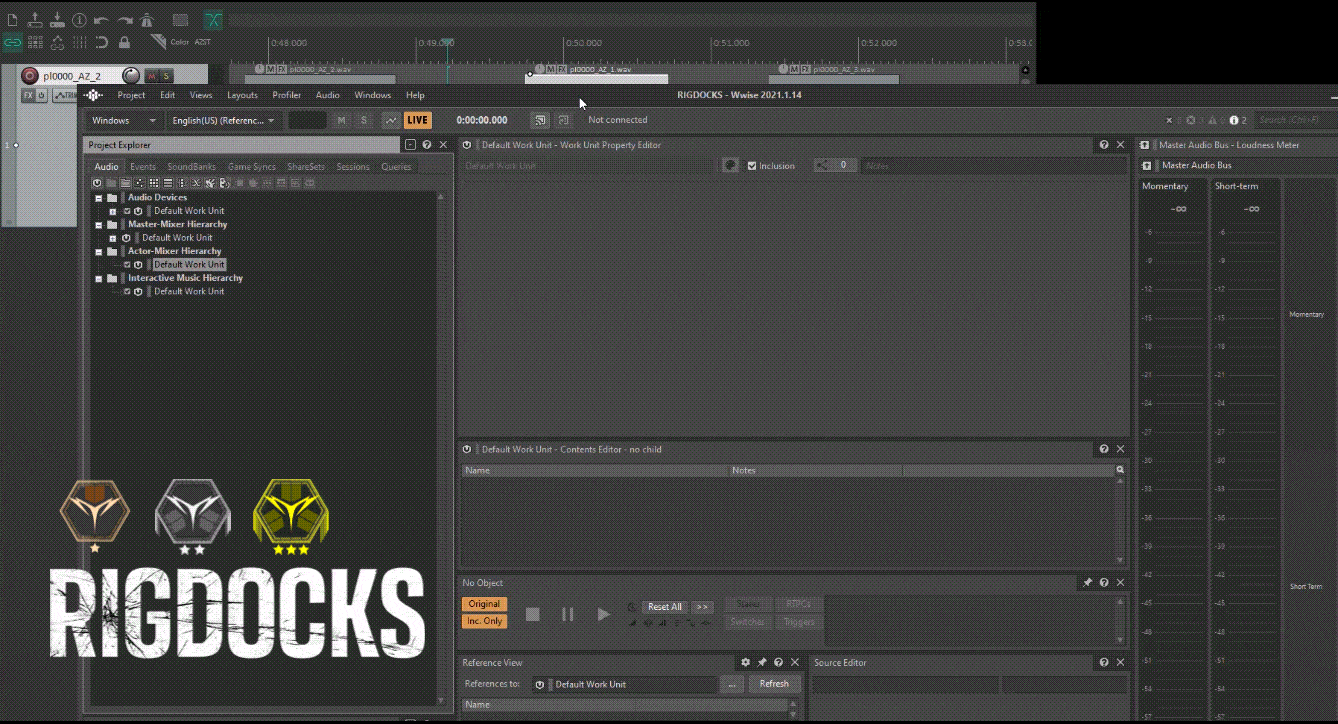Collapse the Interactive Music Hierarchy node

pyautogui.click(x=99, y=279)
